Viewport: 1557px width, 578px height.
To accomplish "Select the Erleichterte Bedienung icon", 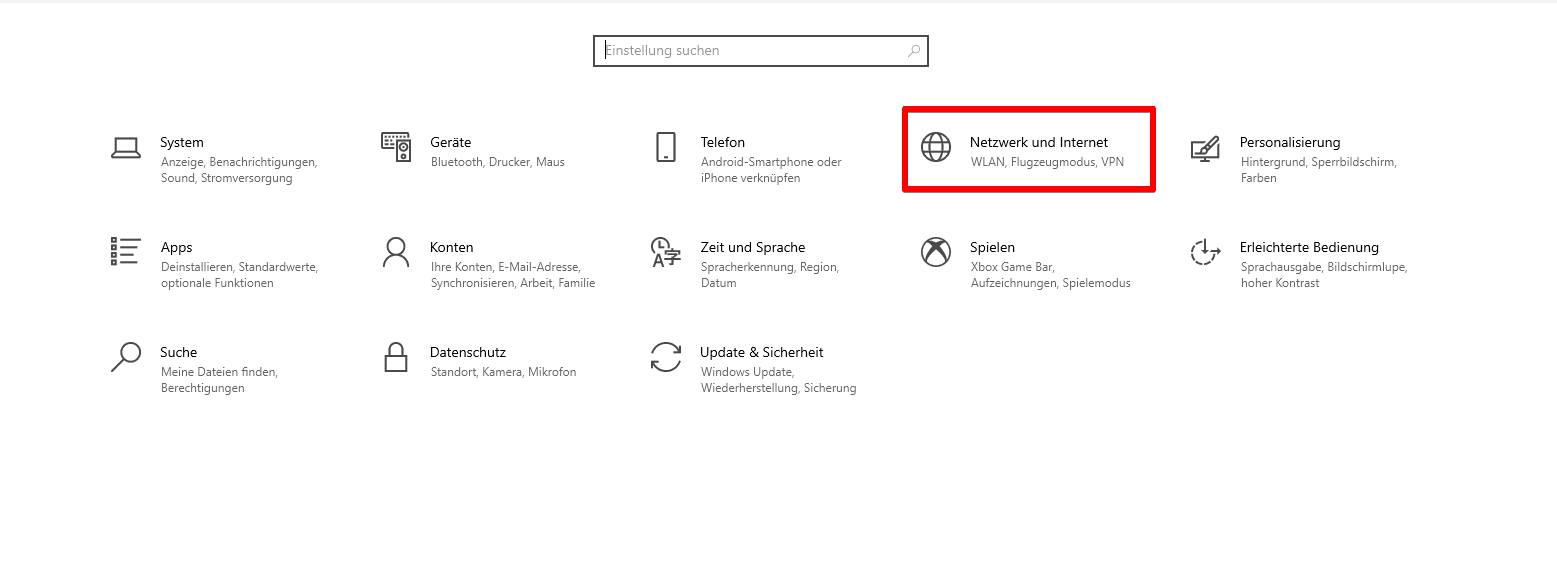I will pyautogui.click(x=1205, y=252).
